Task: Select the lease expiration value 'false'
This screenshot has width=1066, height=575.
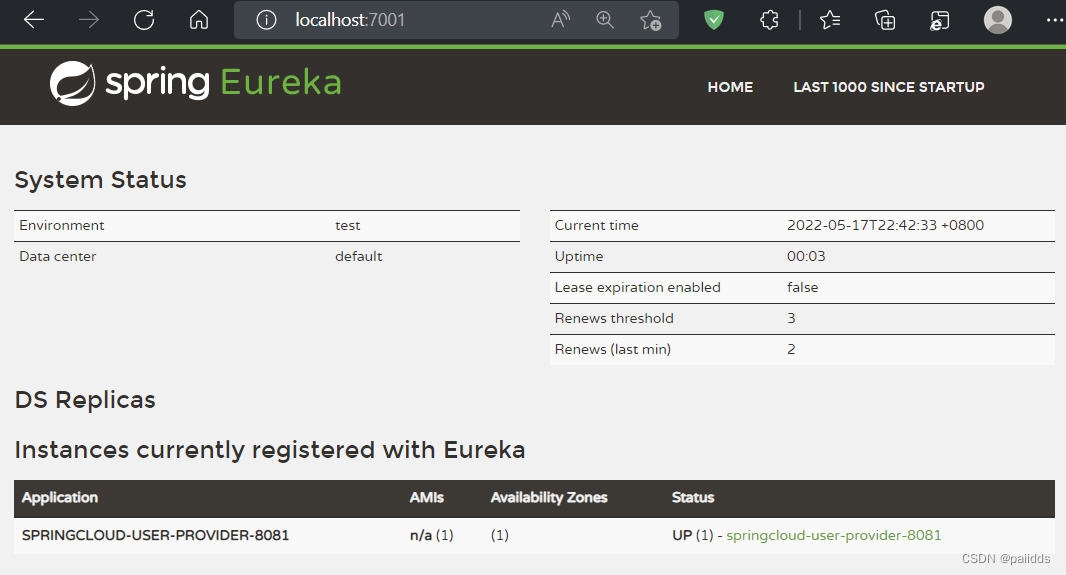Action: point(802,288)
